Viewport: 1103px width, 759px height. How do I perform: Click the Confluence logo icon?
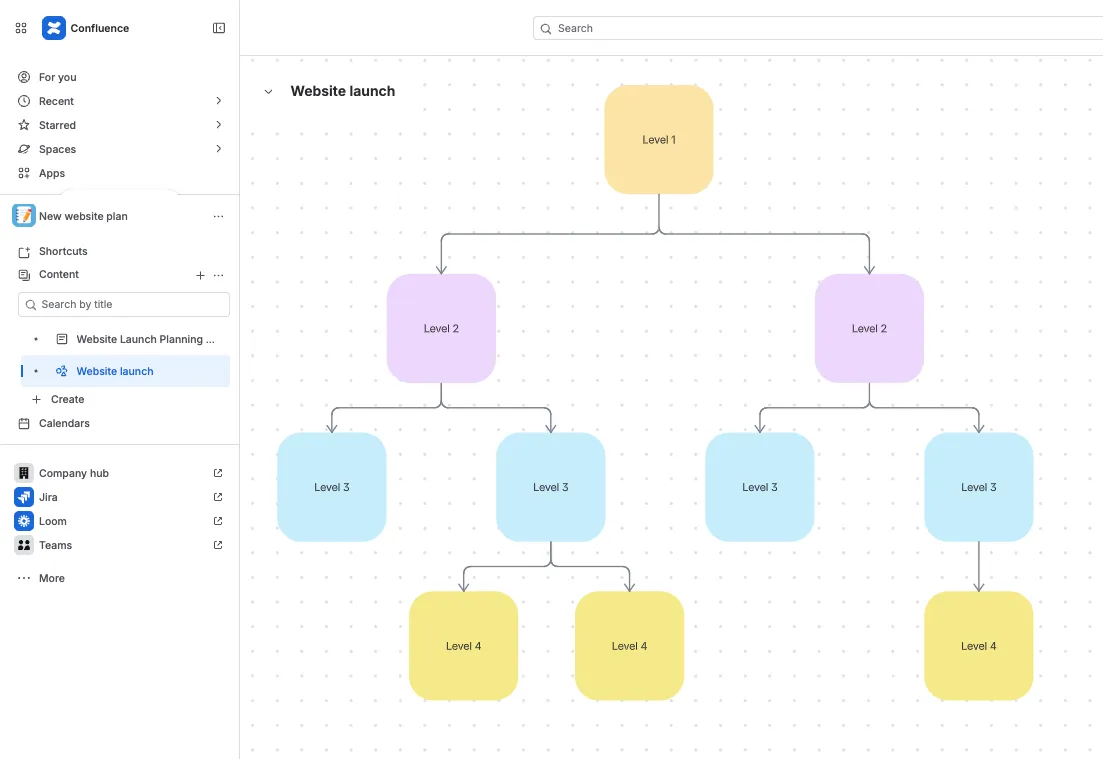(x=53, y=28)
